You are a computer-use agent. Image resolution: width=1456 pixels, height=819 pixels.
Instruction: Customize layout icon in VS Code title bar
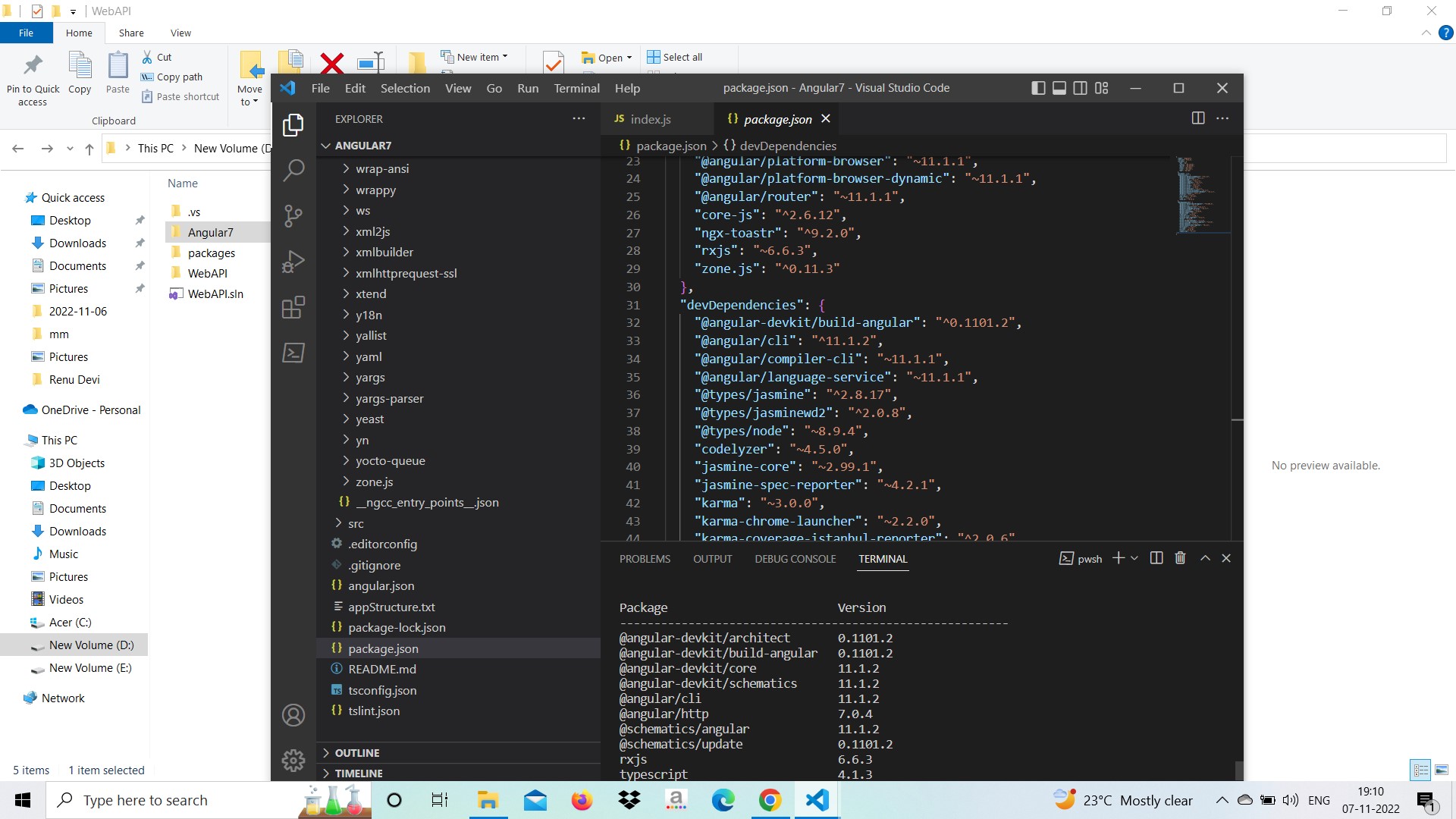1102,88
